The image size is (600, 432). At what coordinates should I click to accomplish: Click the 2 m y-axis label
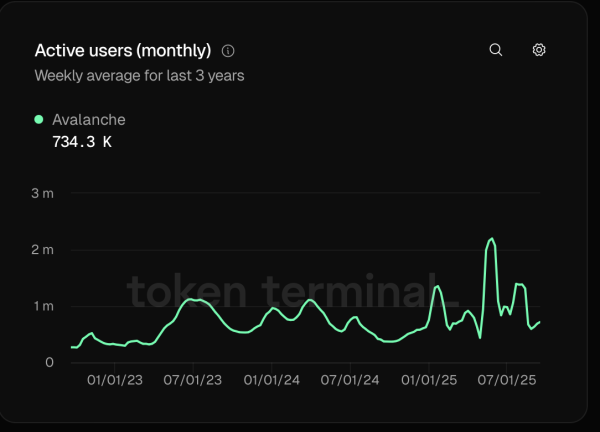click(x=43, y=249)
